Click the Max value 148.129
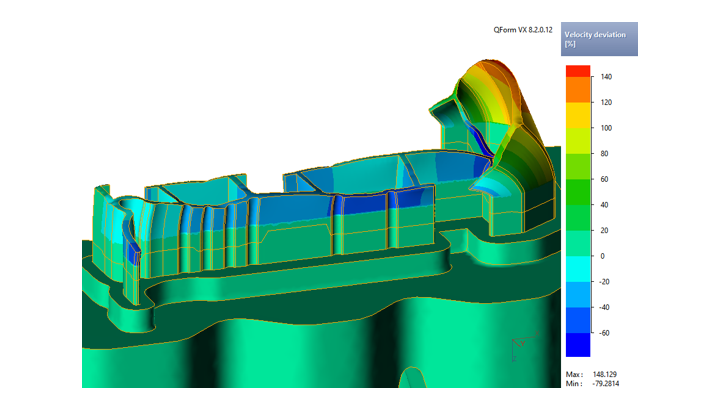The width and height of the screenshot is (720, 410). (605, 374)
